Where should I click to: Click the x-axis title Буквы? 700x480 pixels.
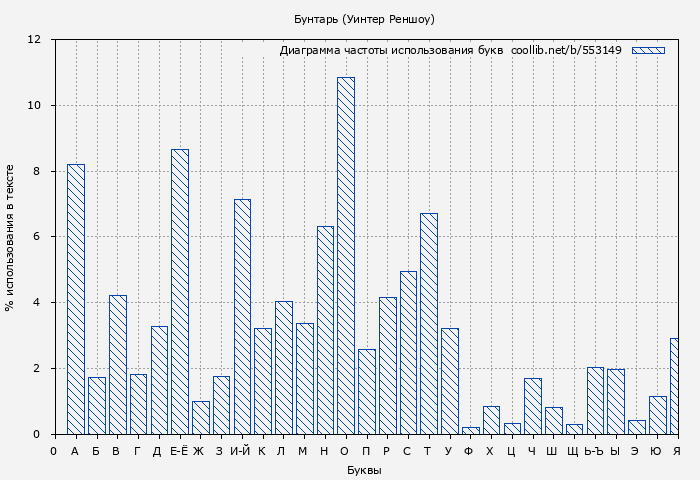click(x=364, y=470)
